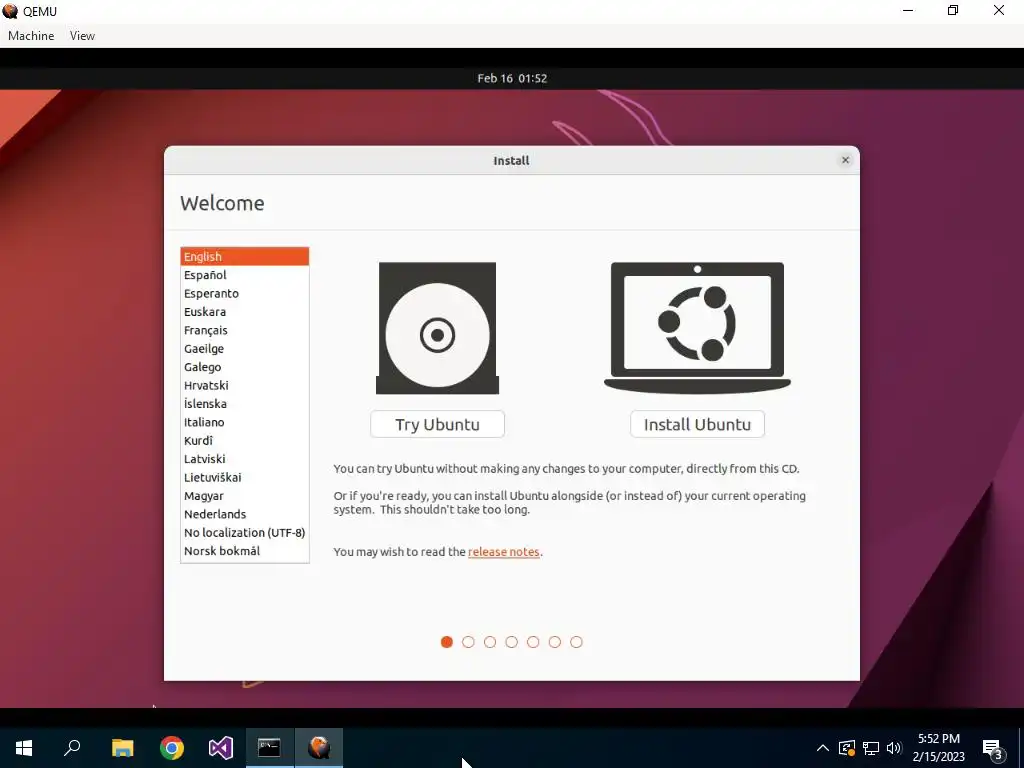
Task: Select Español in the language list
Action: click(x=245, y=275)
